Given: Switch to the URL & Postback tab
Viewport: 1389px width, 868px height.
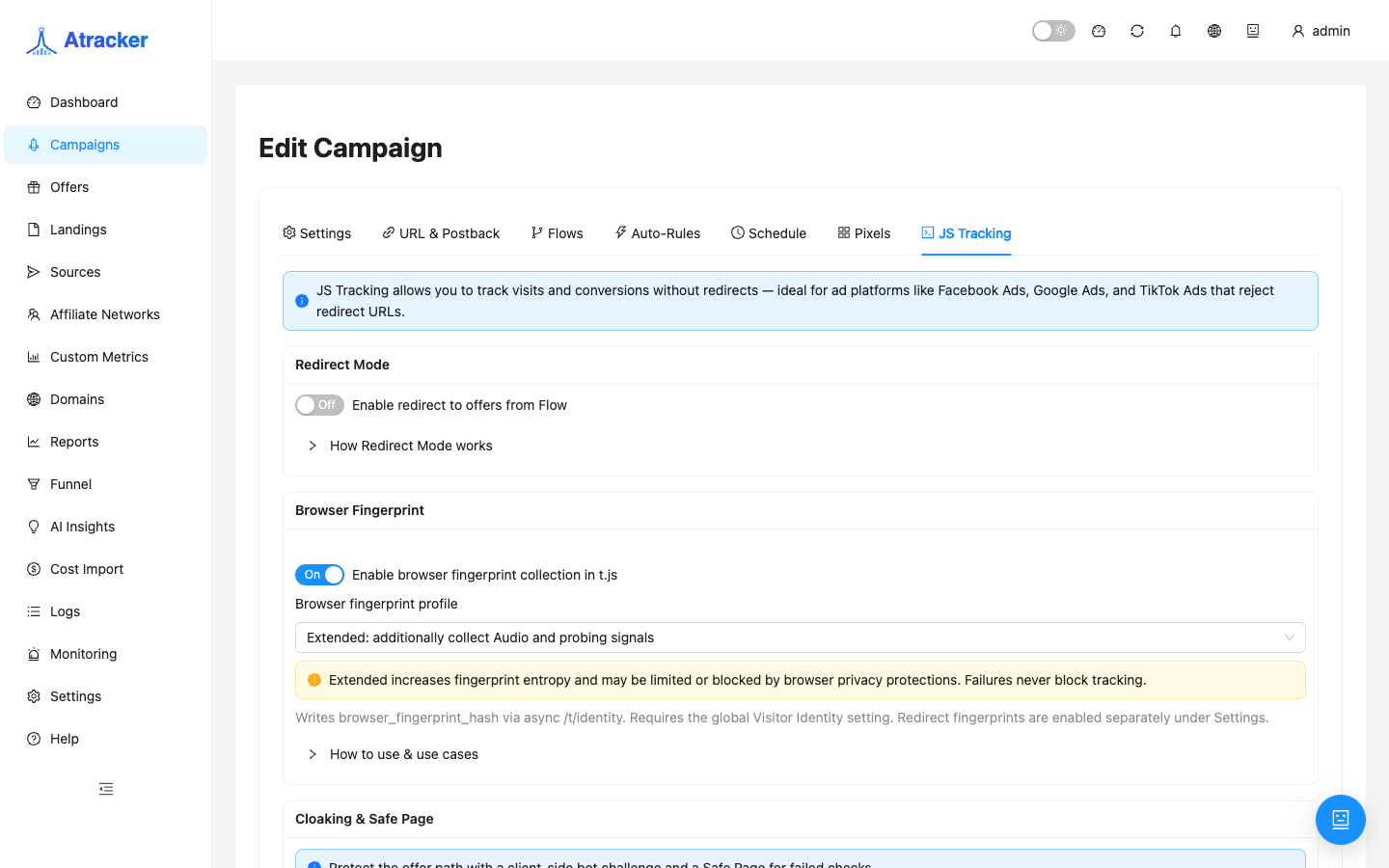Looking at the screenshot, I should 441,233.
